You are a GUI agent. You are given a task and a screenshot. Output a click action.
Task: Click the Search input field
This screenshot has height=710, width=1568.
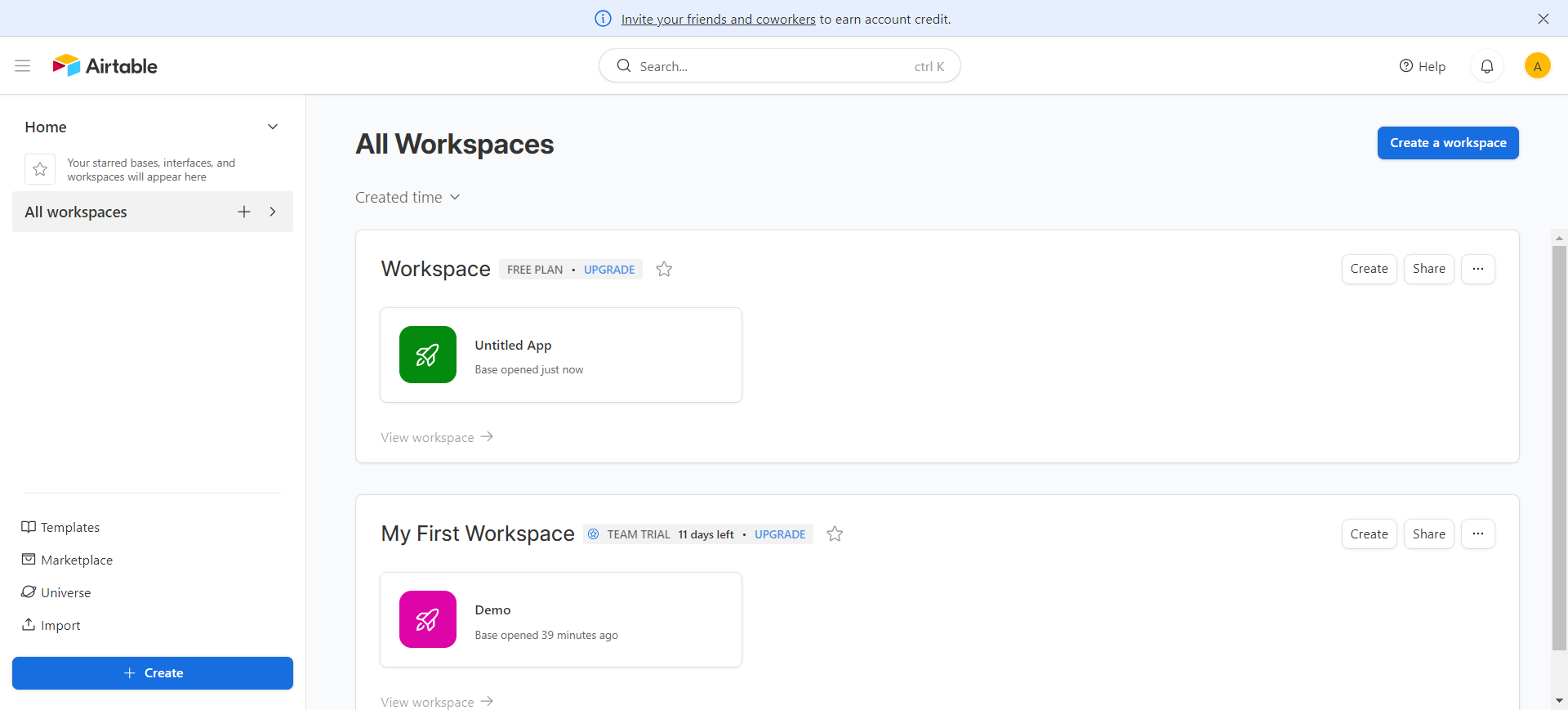[780, 66]
